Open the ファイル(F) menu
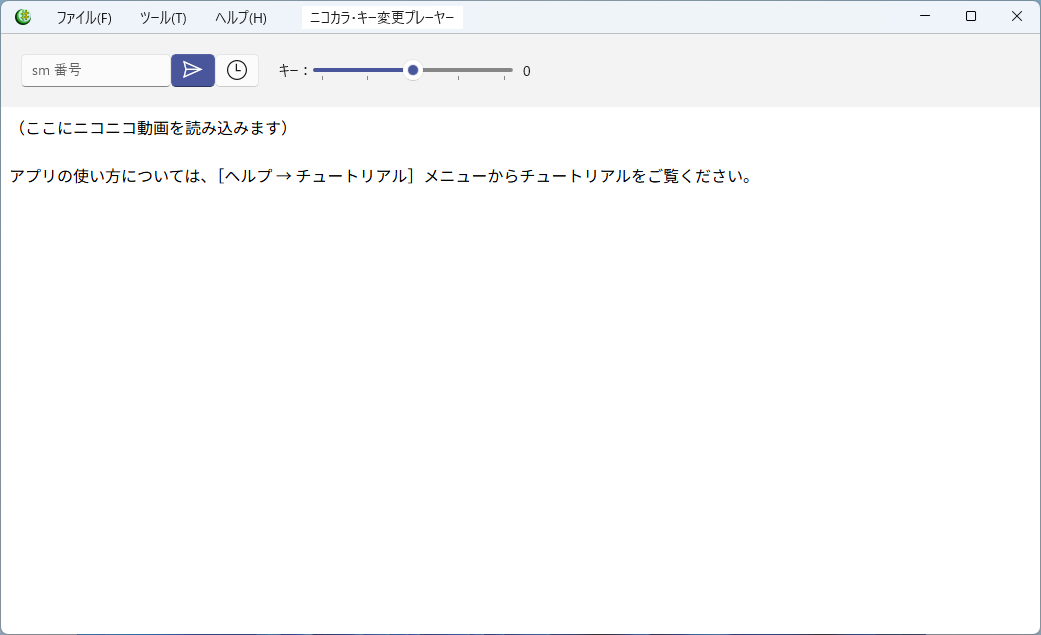This screenshot has height=635, width=1041. (84, 18)
